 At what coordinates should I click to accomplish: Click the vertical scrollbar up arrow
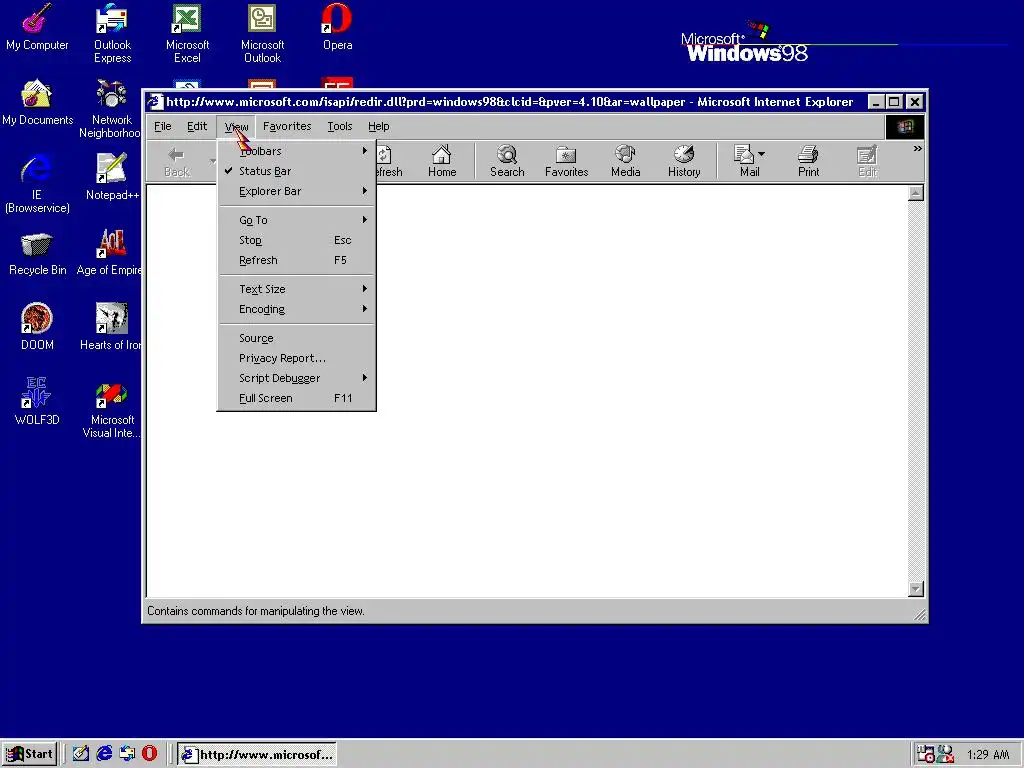click(x=916, y=193)
